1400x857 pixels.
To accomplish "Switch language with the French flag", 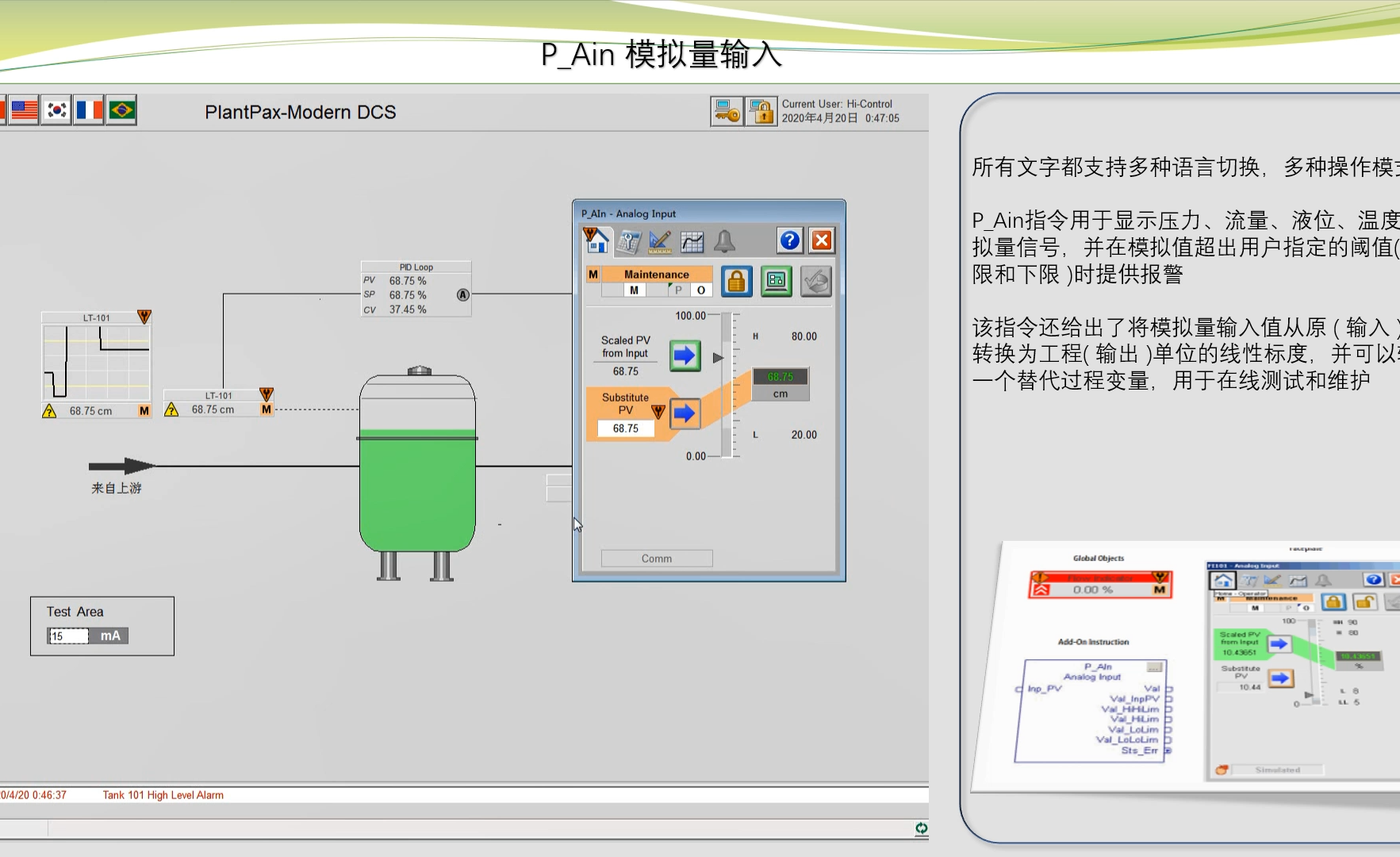I will 89,110.
